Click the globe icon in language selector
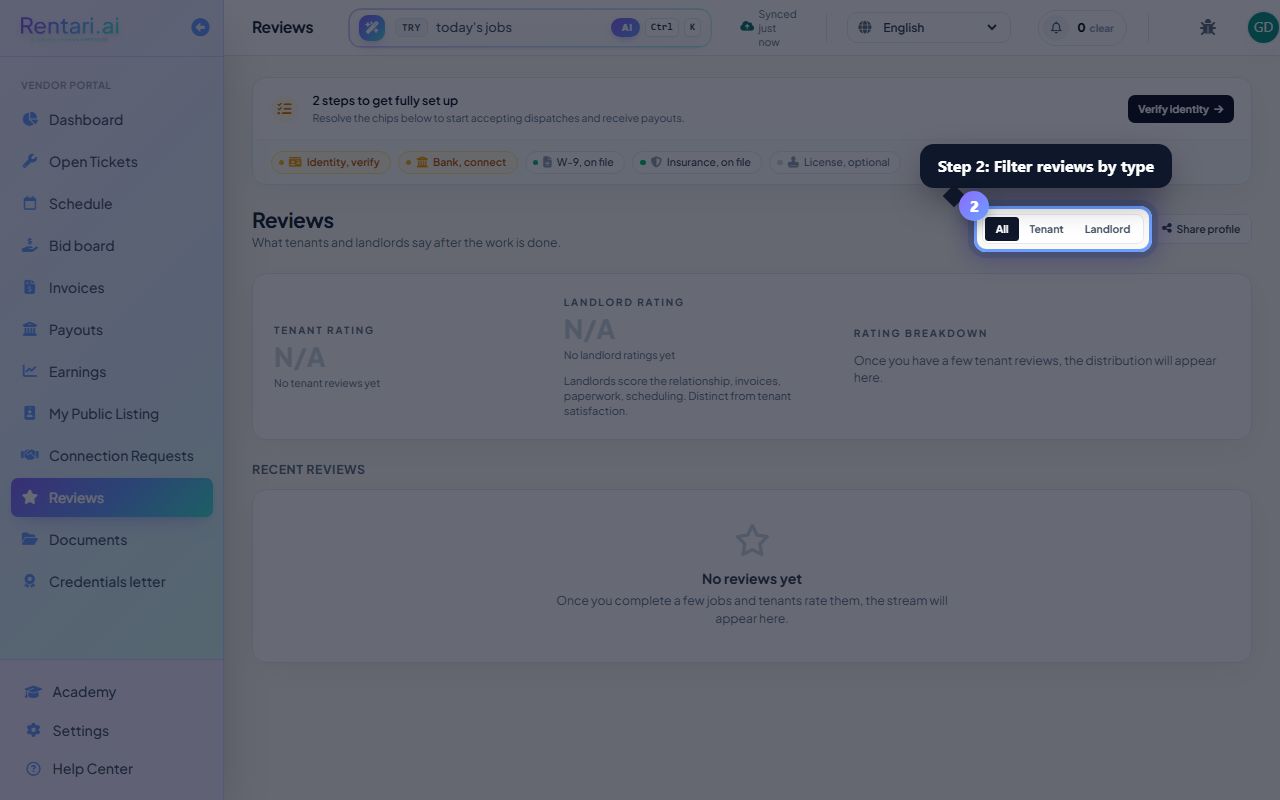 pos(865,27)
